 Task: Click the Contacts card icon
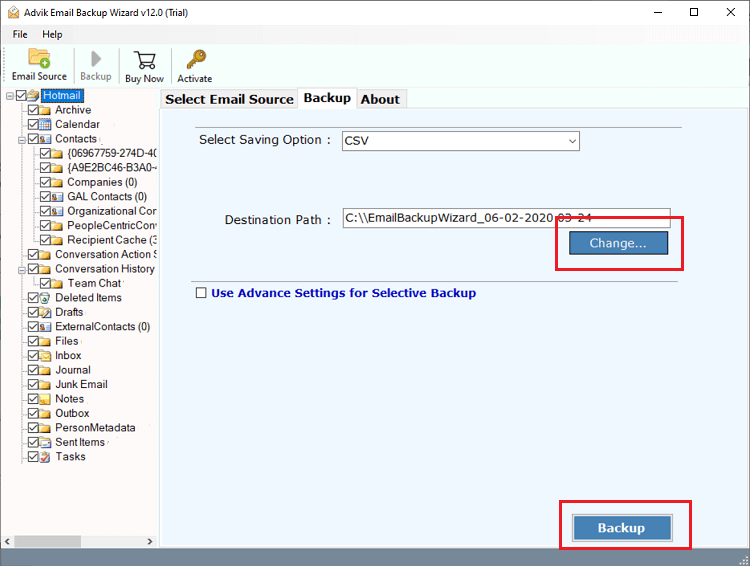pyautogui.click(x=45, y=139)
